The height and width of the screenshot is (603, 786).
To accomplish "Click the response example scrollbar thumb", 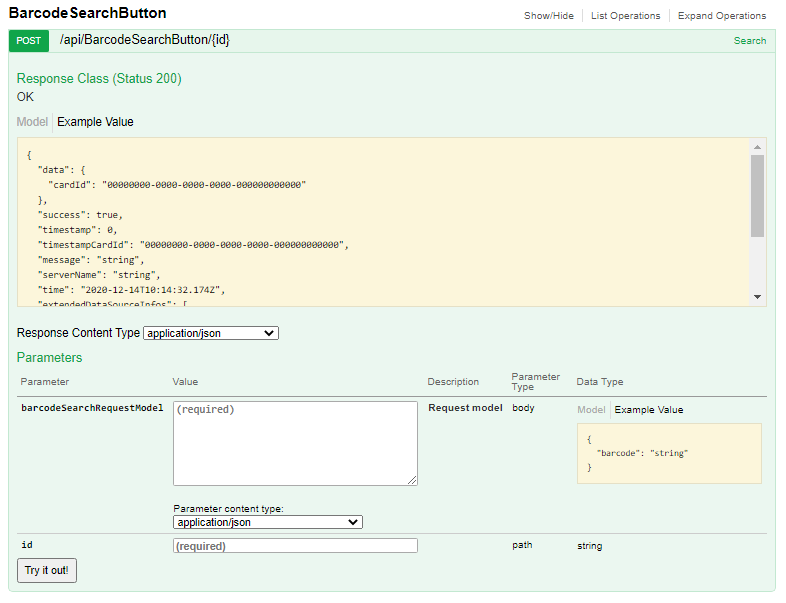I will tap(757, 195).
